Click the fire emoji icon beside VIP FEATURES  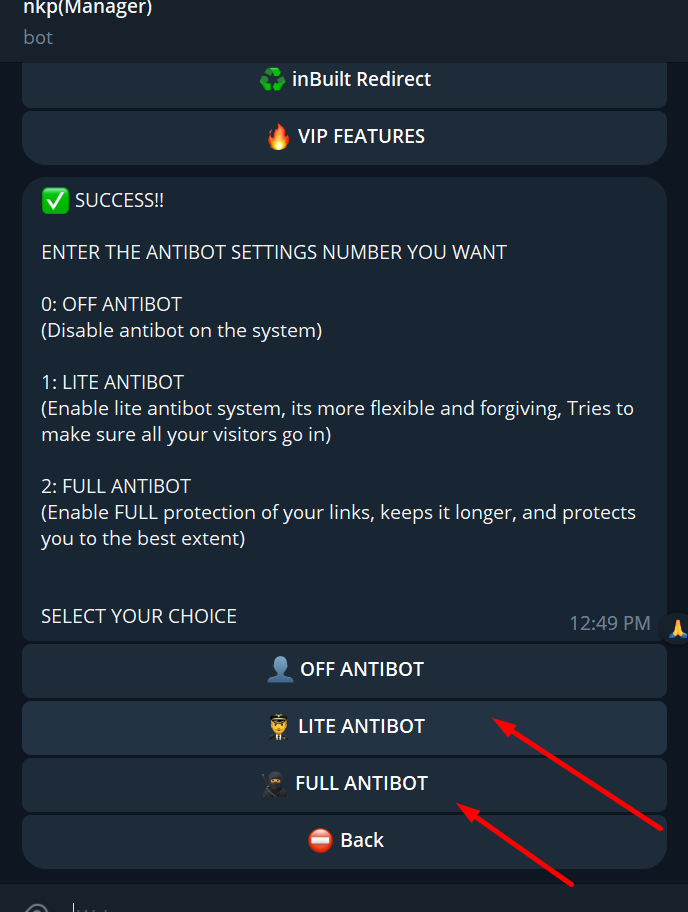(x=279, y=137)
